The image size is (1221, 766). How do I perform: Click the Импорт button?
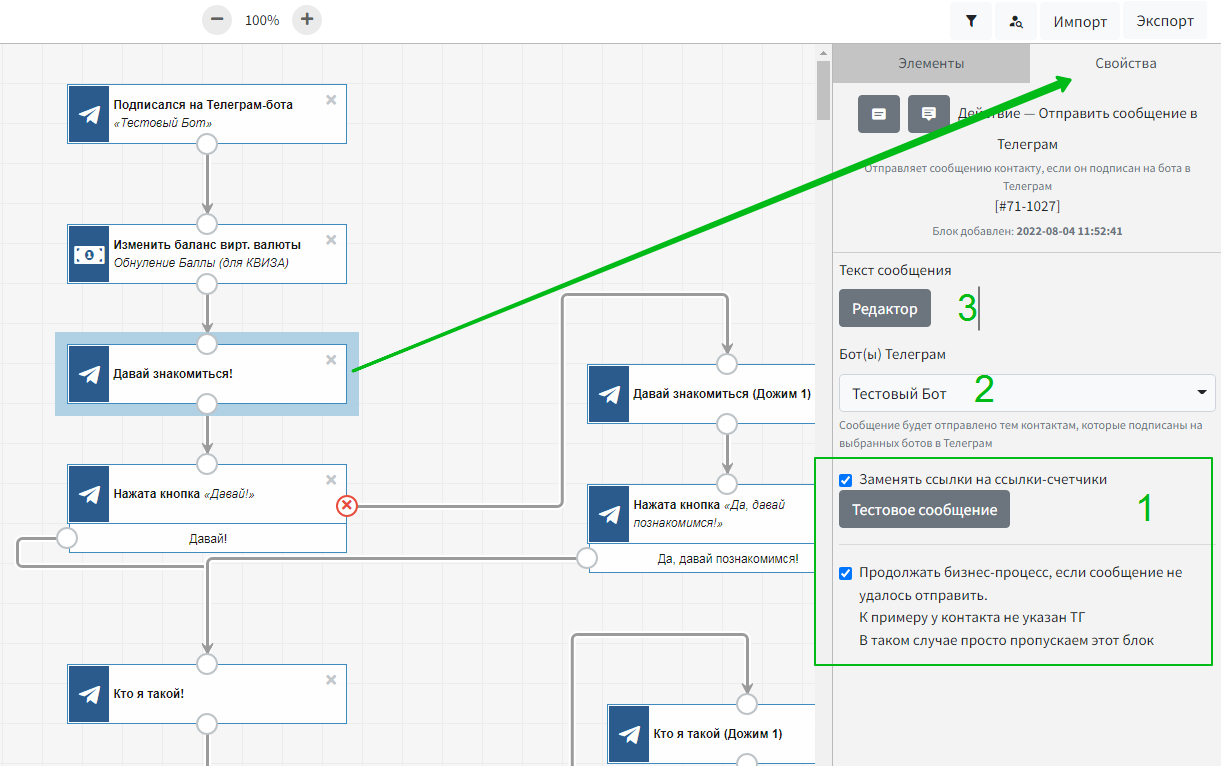click(1080, 21)
